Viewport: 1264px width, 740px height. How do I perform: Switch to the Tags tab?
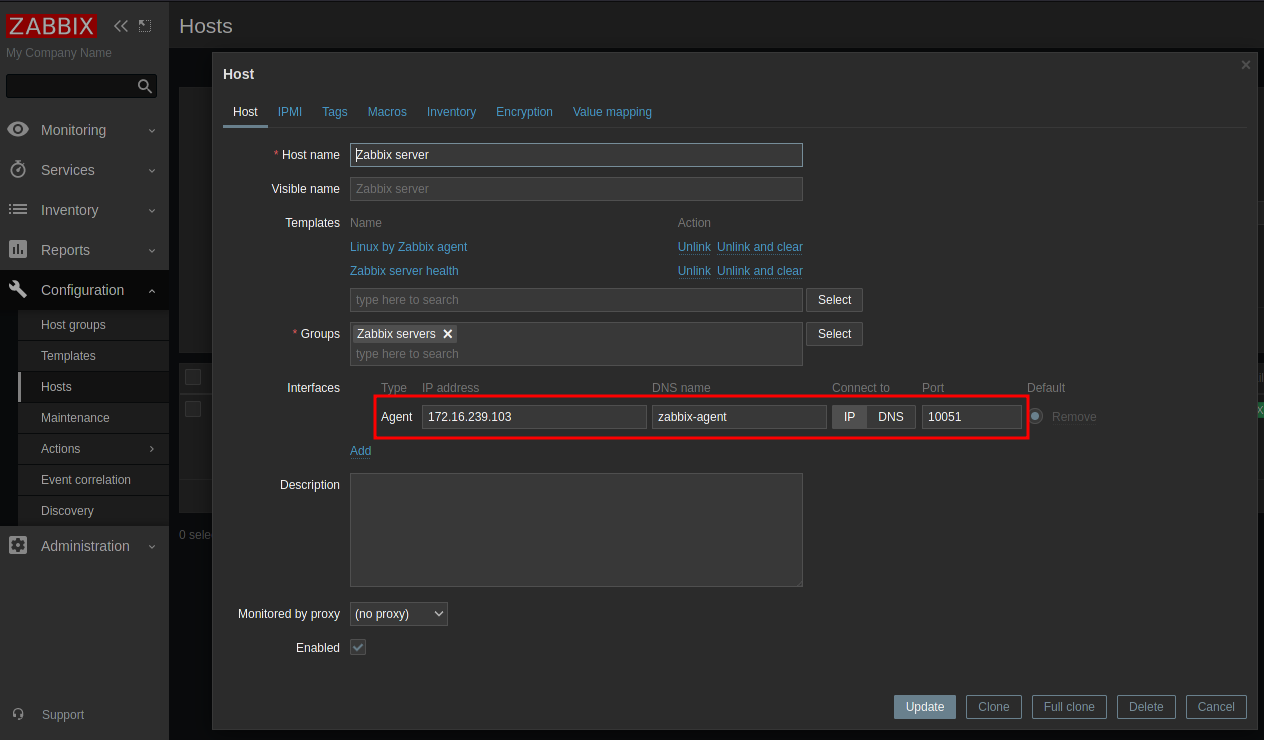(335, 112)
